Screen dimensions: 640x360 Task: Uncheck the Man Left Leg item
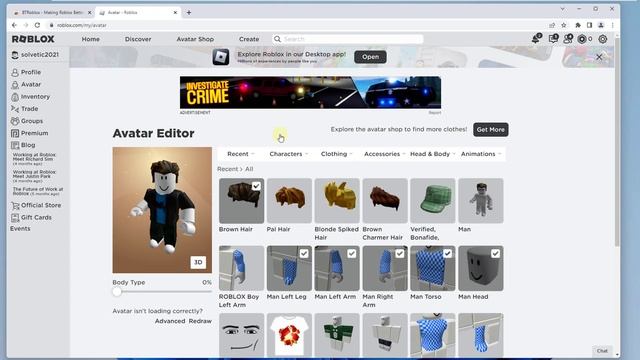click(x=304, y=253)
